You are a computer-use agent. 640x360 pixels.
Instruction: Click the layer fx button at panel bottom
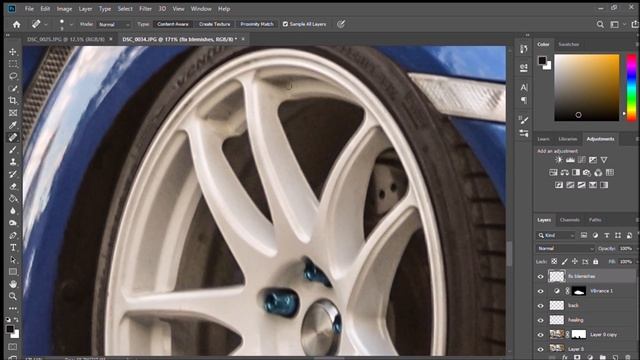coord(565,357)
